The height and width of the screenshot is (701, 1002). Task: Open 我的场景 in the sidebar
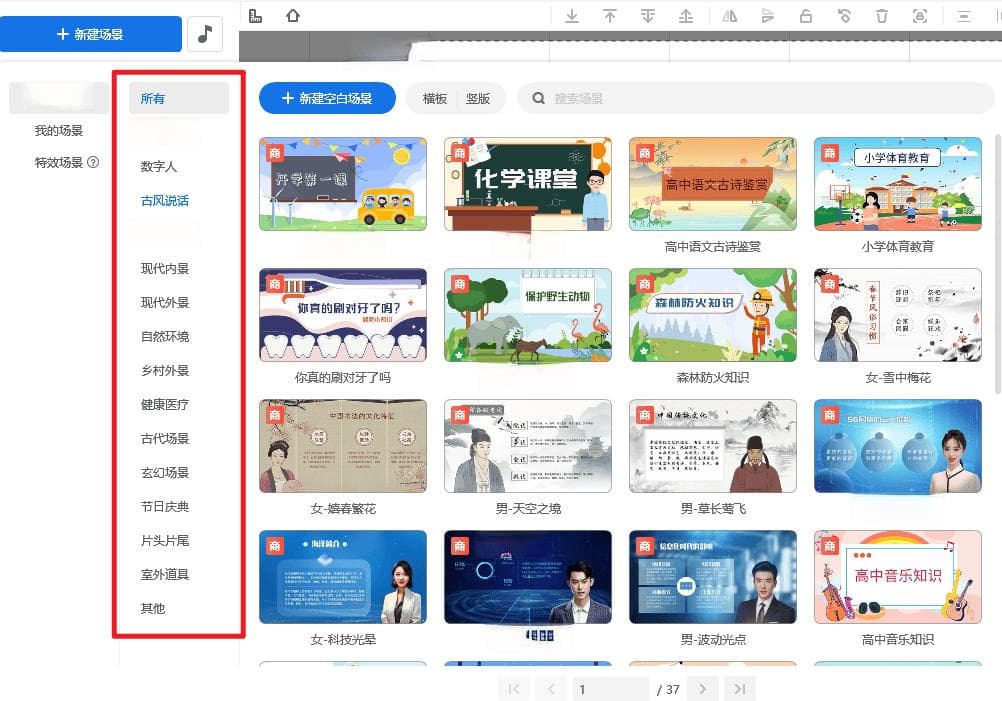point(59,130)
